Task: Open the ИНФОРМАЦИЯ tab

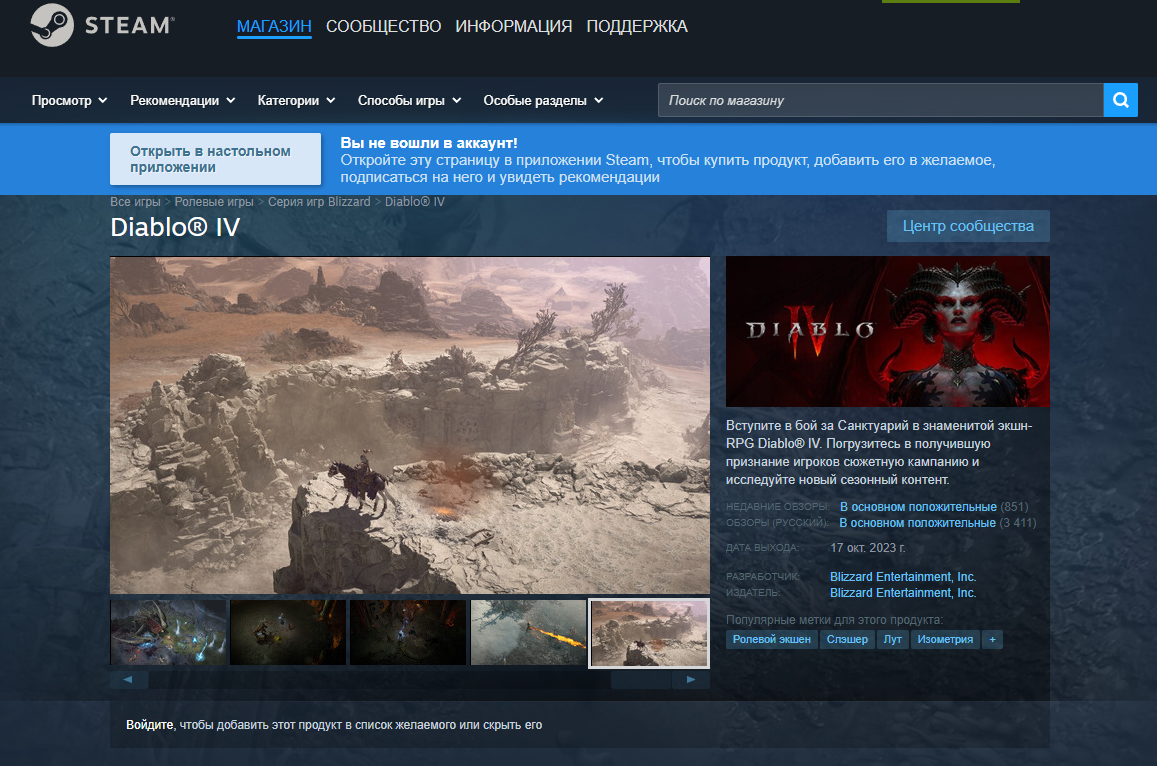Action: coord(514,27)
